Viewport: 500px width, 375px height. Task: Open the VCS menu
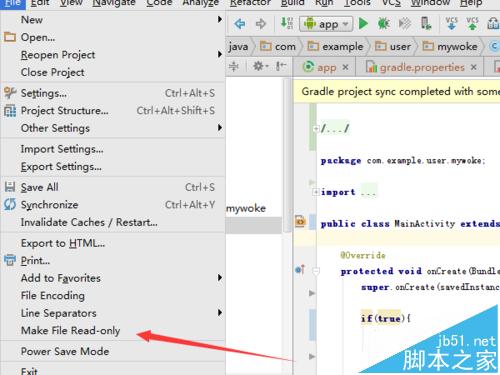point(391,3)
